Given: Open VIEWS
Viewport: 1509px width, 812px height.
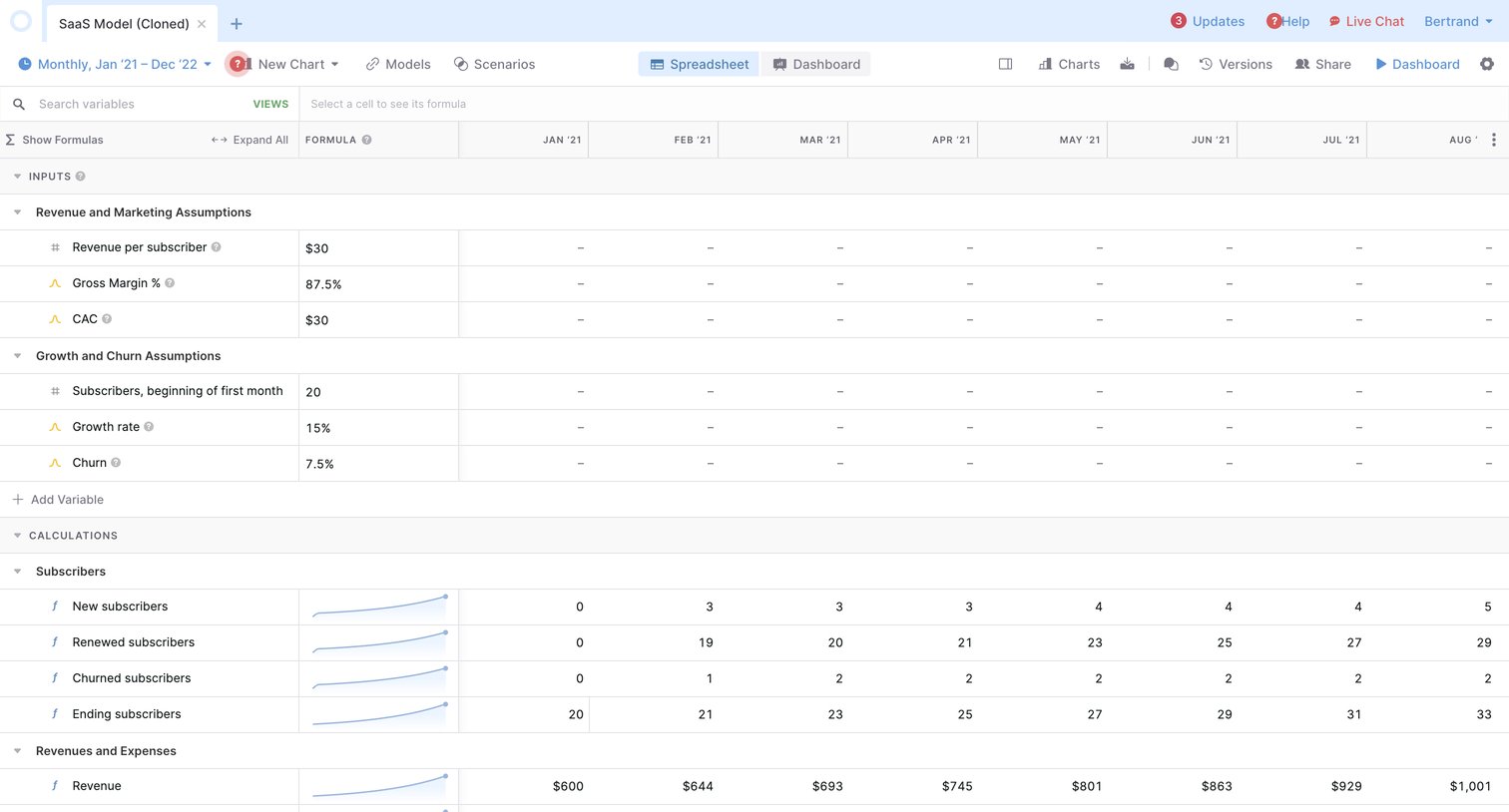Looking at the screenshot, I should 270,104.
